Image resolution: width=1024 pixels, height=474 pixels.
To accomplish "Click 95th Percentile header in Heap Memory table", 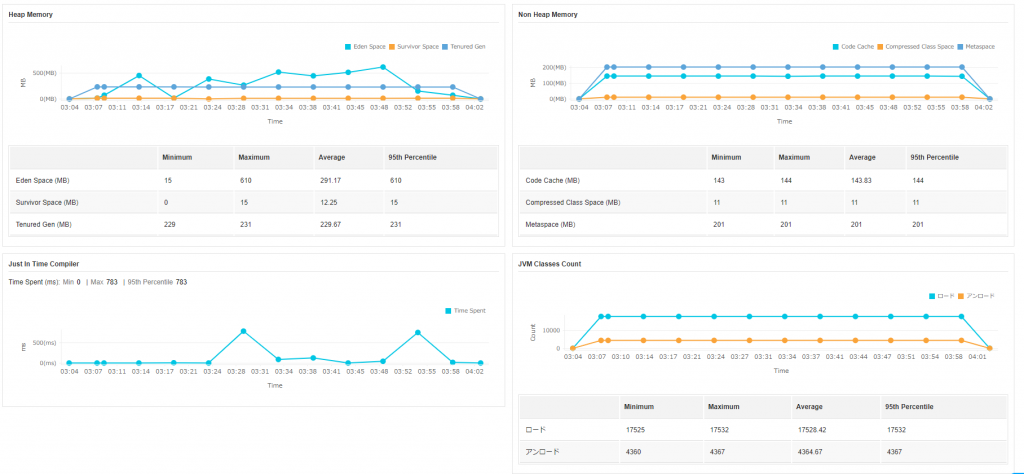I will pos(412,158).
